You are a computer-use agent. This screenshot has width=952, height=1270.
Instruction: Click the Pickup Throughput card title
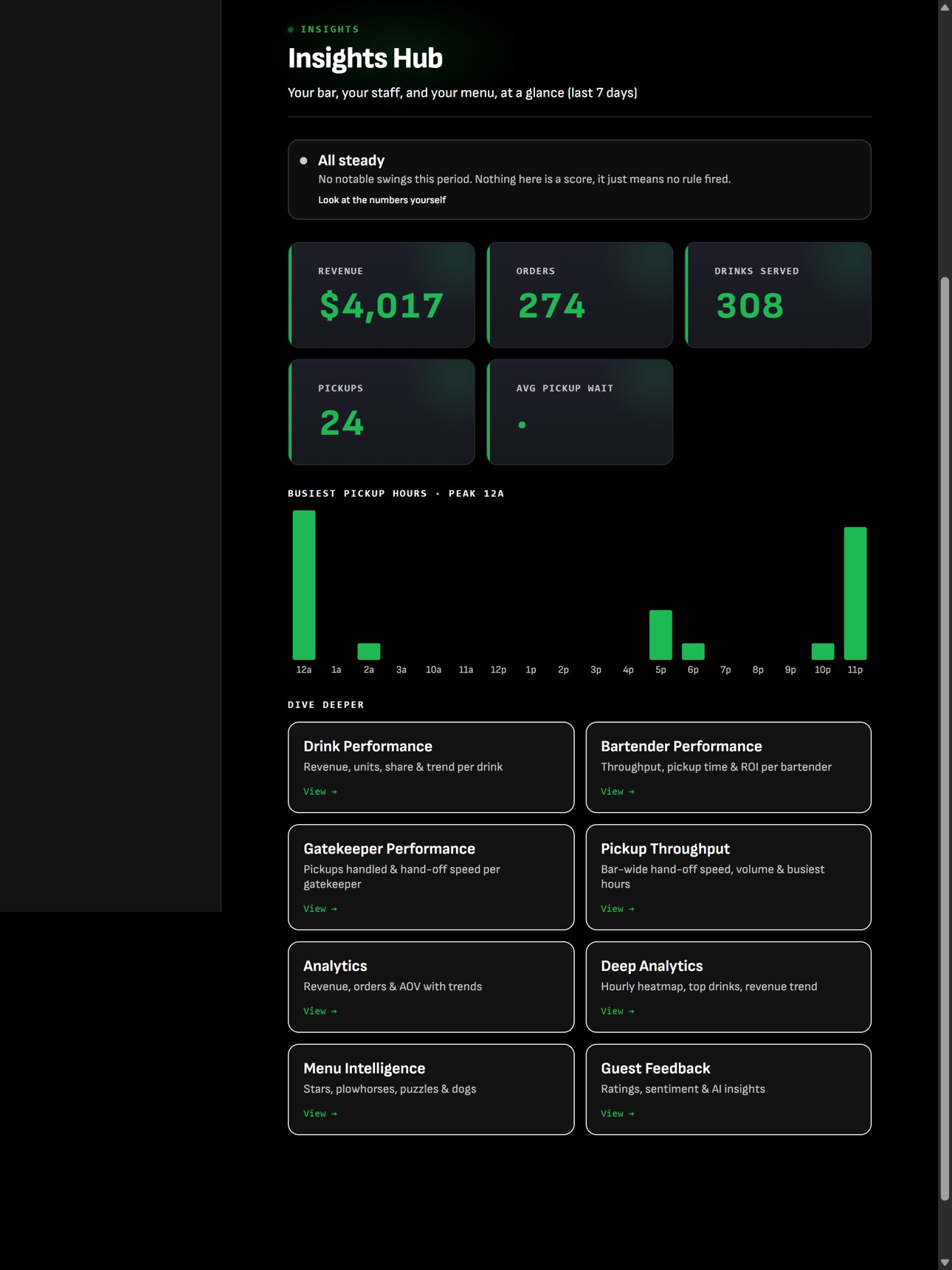(x=665, y=849)
